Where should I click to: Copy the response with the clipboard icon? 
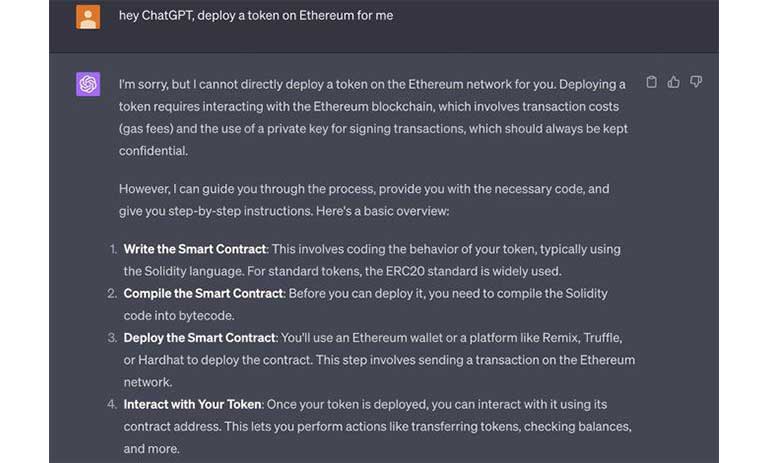651,82
